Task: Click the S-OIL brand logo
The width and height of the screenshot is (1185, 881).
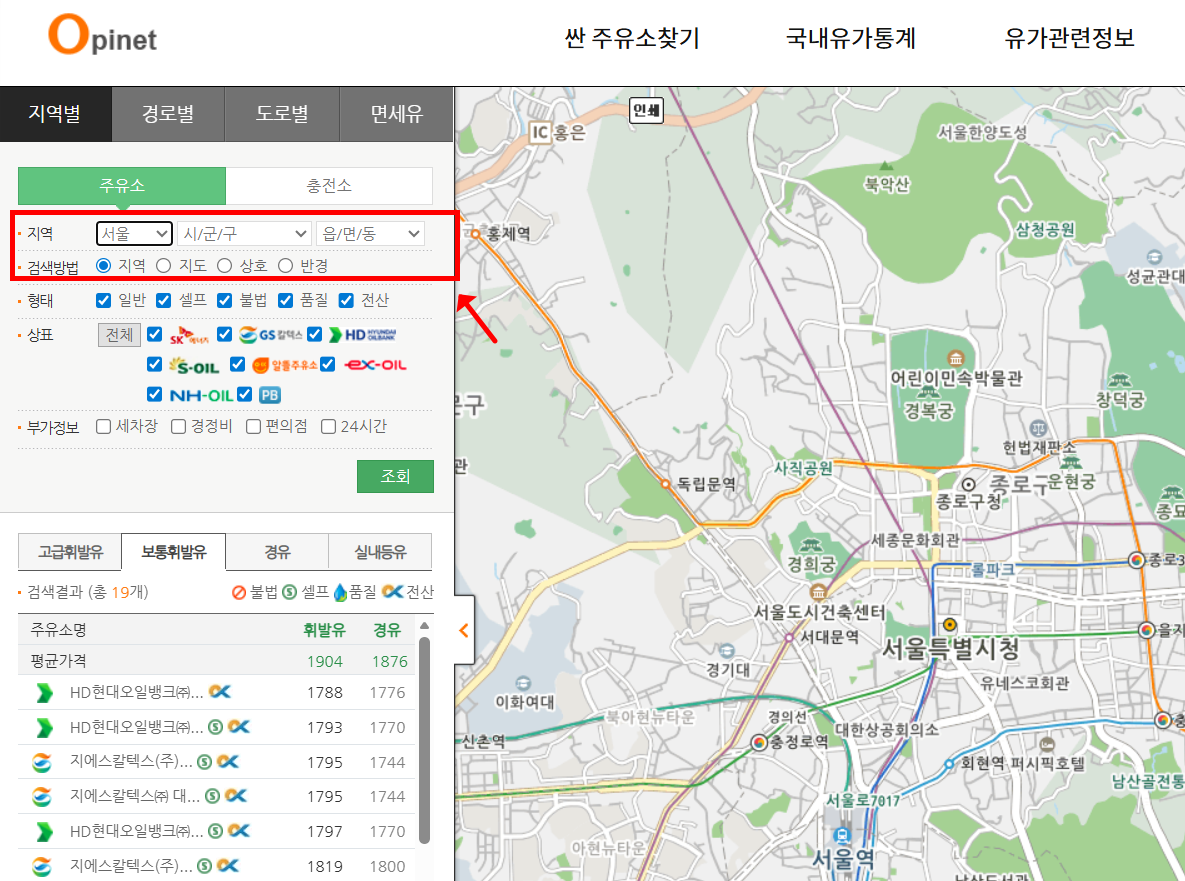Action: click(x=195, y=366)
